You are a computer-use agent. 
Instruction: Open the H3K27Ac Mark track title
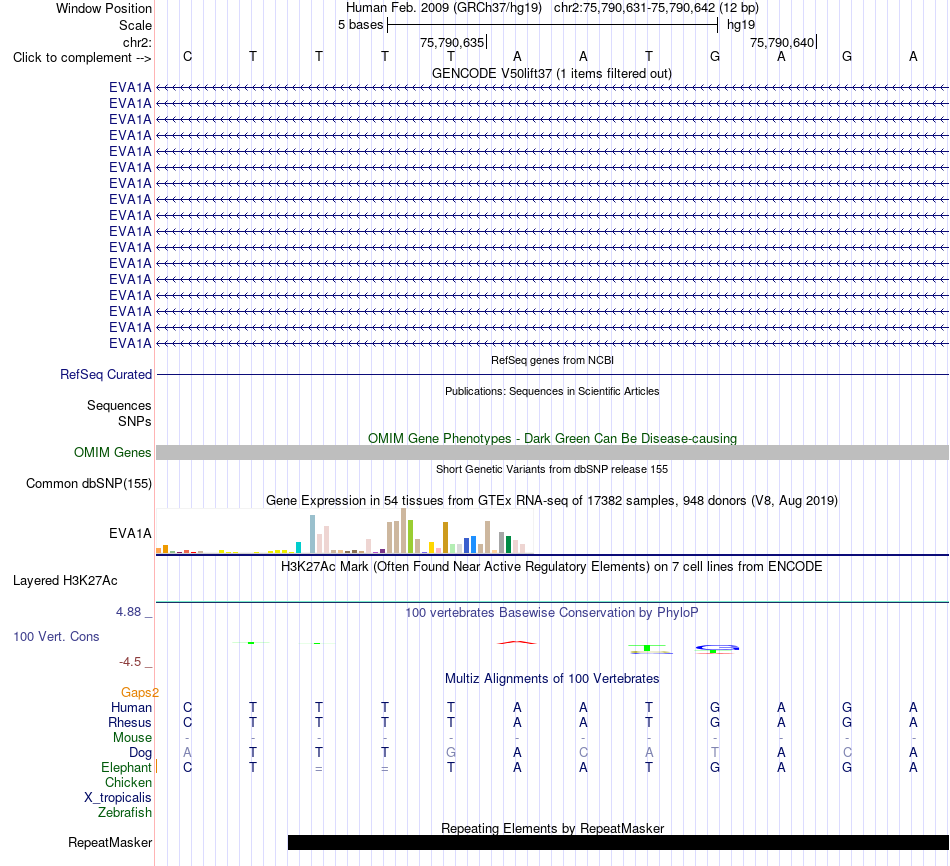click(551, 567)
